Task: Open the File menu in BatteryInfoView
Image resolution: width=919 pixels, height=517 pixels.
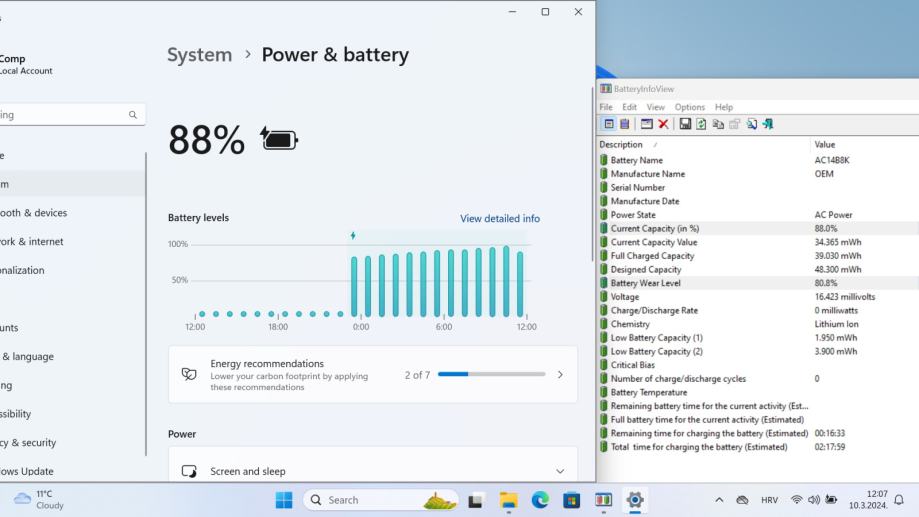Action: click(x=606, y=107)
